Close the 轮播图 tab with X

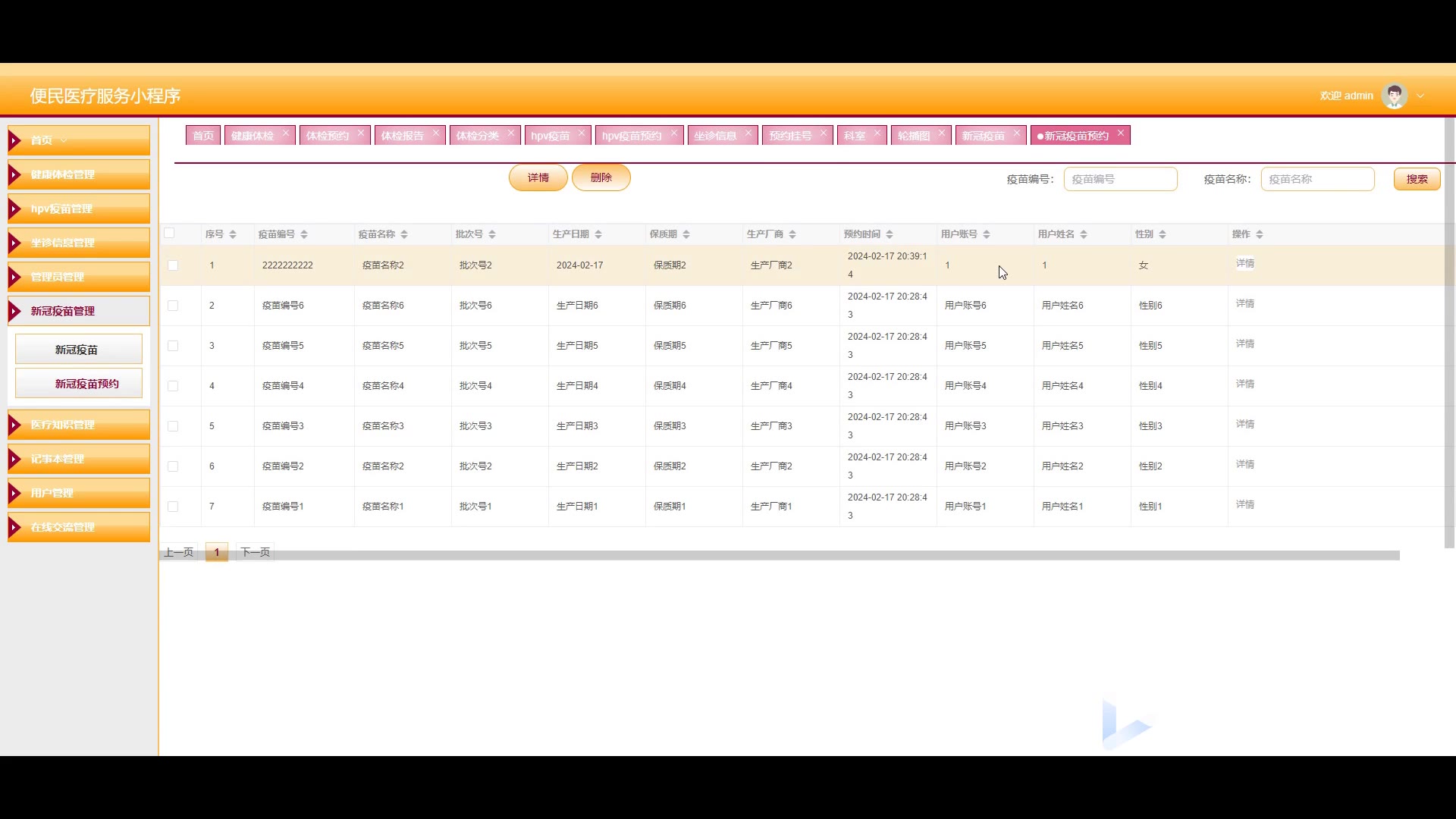942,133
